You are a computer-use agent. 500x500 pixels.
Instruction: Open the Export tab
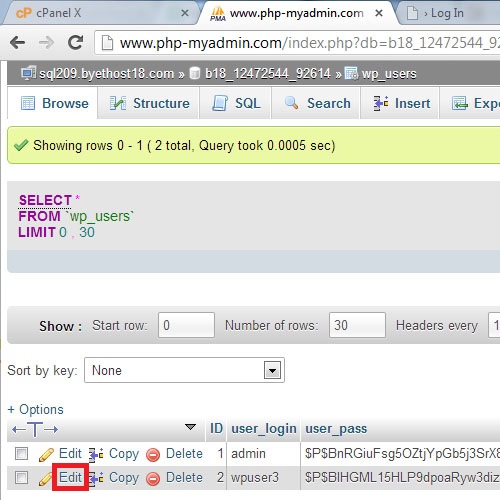[x=470, y=103]
